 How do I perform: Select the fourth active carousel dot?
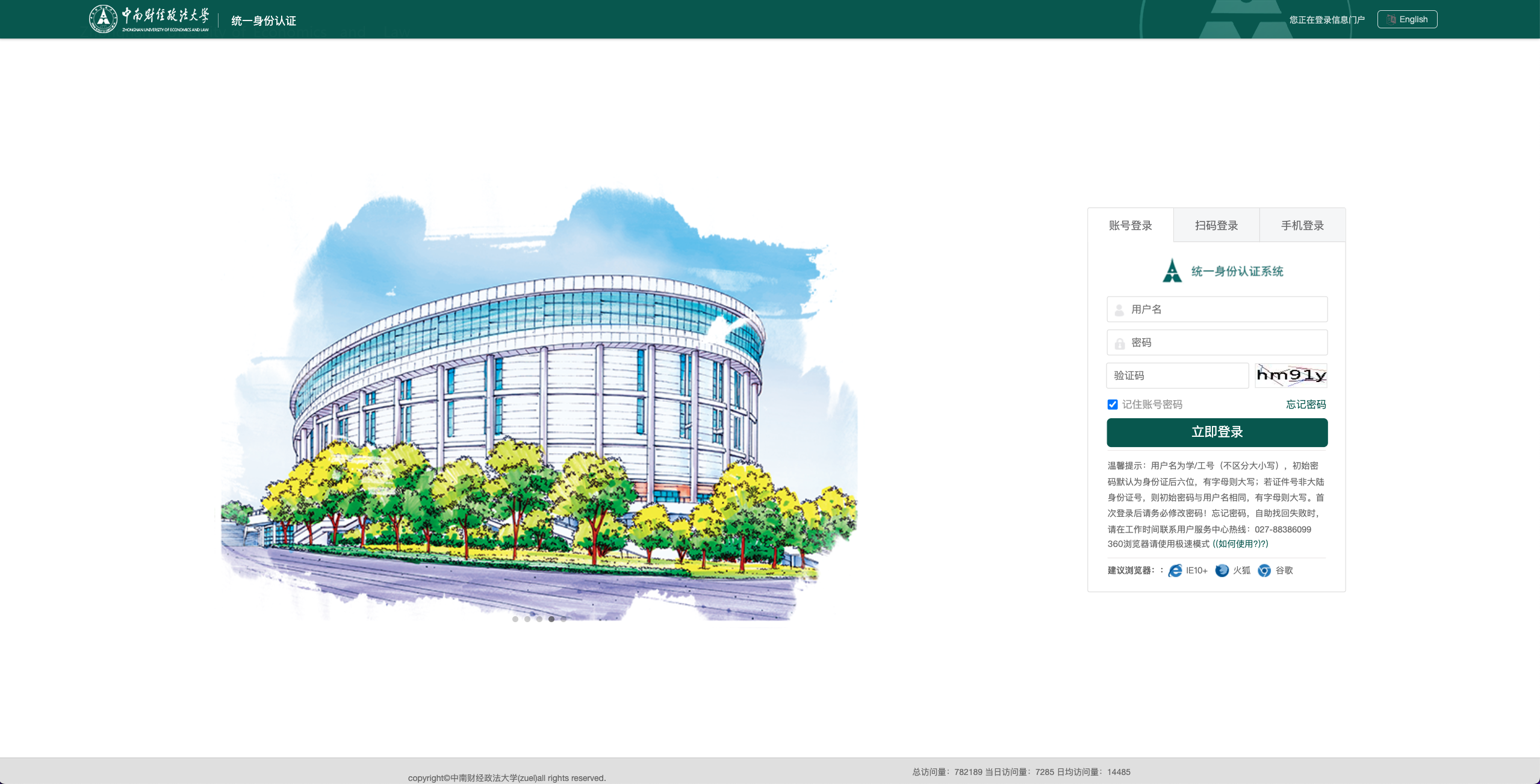(551, 619)
